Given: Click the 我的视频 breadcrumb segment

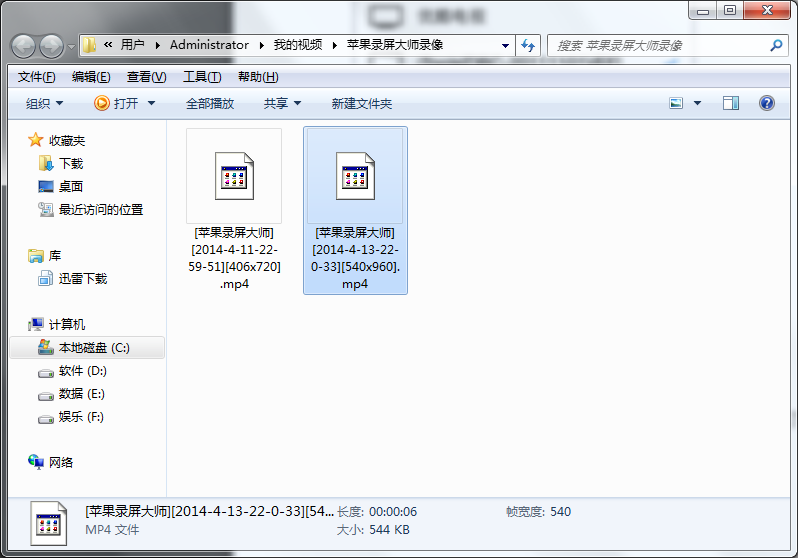Looking at the screenshot, I should tap(298, 45).
